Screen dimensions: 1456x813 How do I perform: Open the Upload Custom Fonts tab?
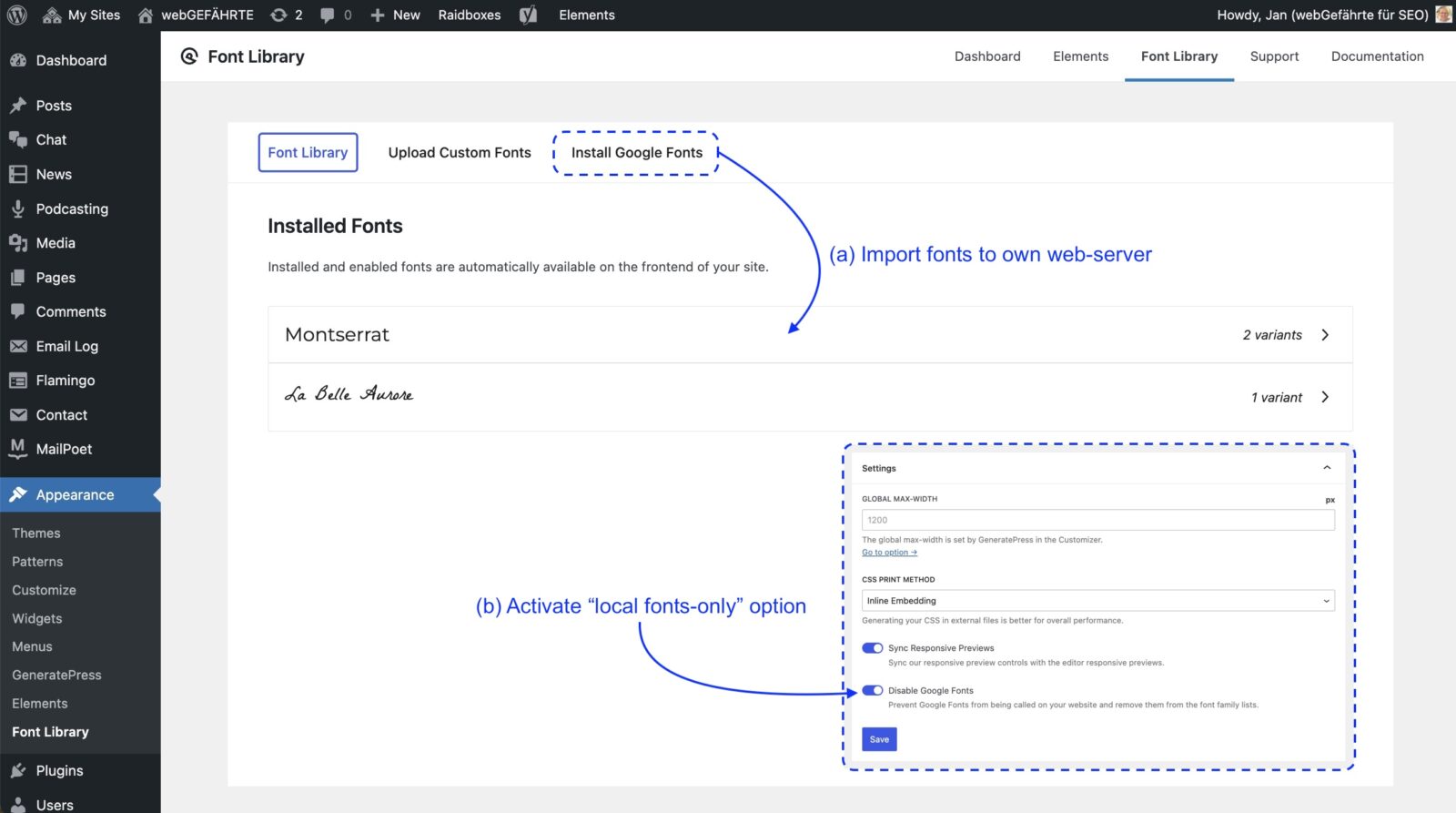(x=460, y=153)
